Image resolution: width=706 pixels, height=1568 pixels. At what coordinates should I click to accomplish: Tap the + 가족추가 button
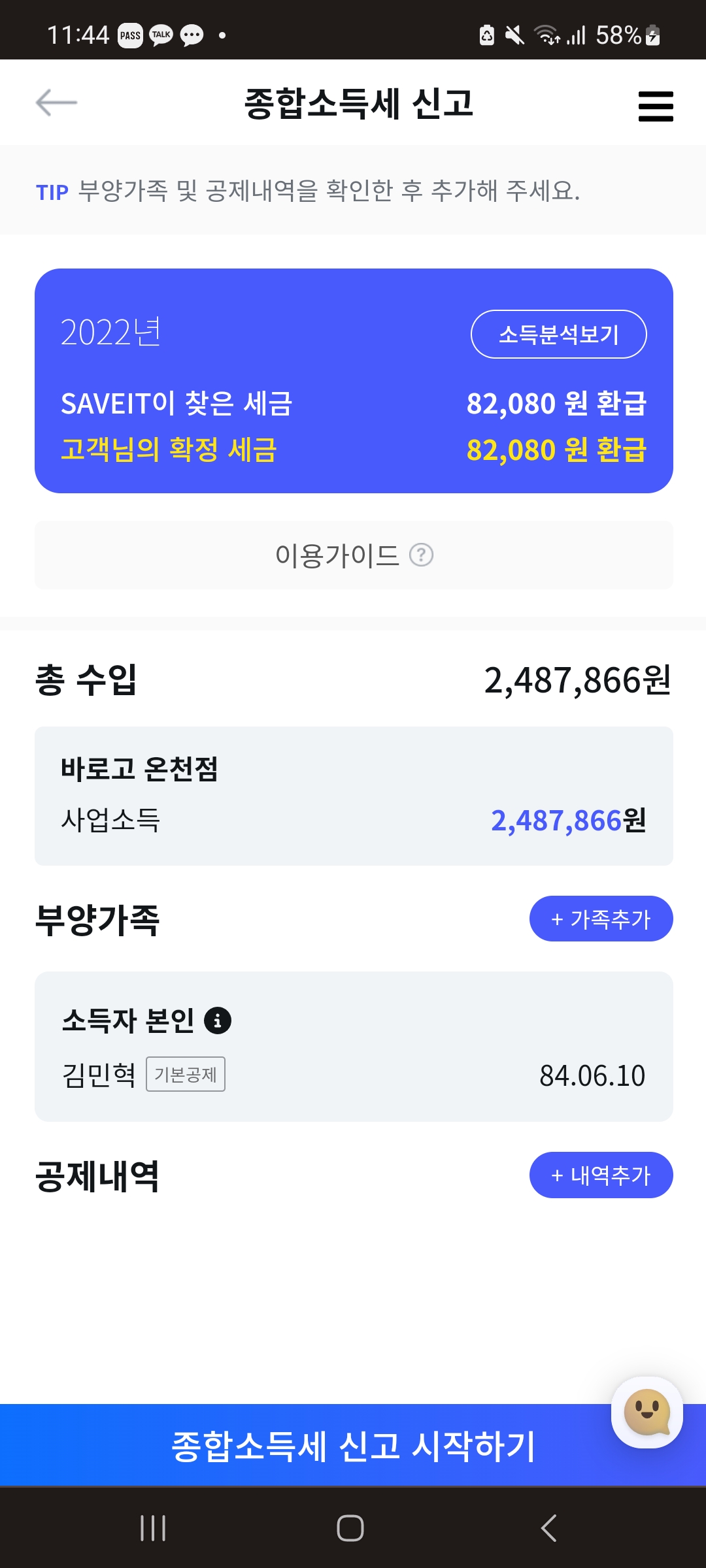pos(601,919)
